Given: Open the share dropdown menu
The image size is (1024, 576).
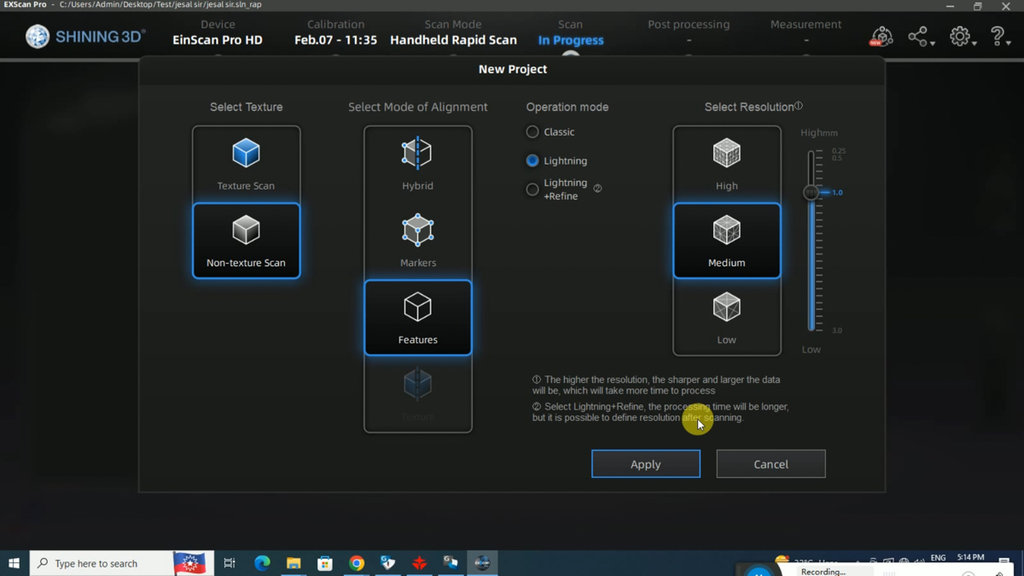Looking at the screenshot, I should (x=920, y=37).
